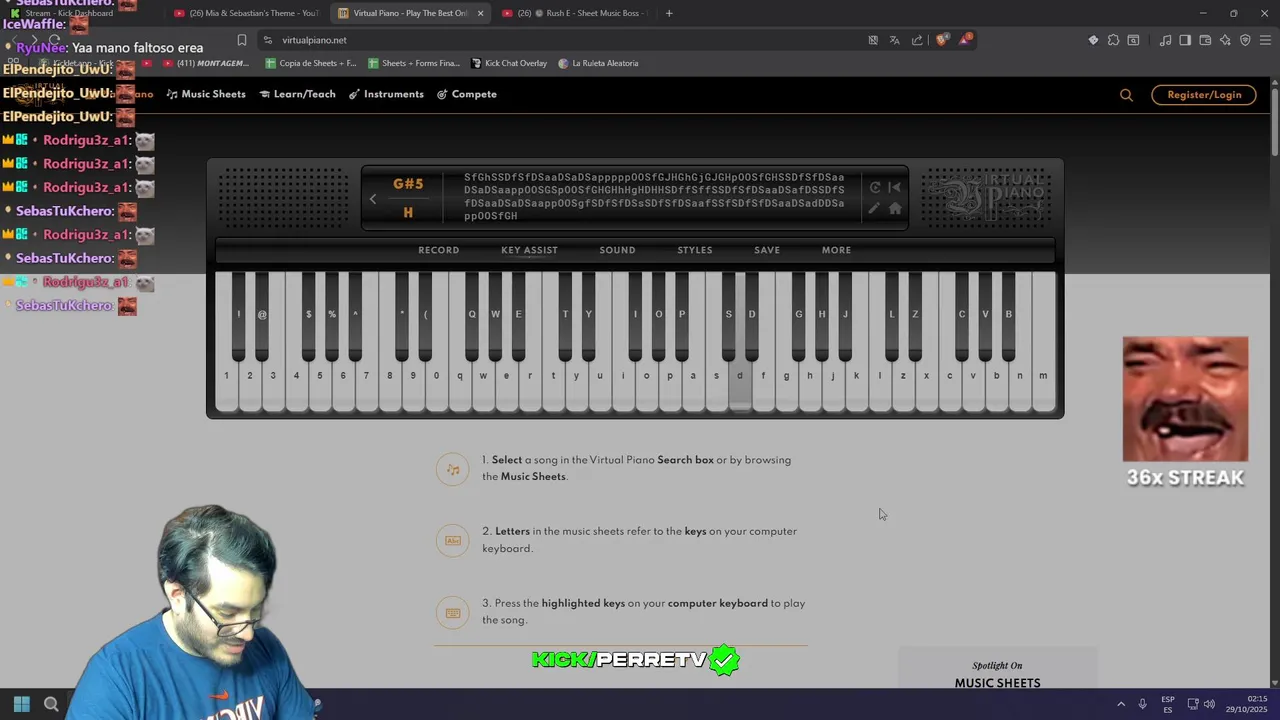The width and height of the screenshot is (1280, 720).
Task: Click the tab search icon in browser toolbar
Action: [x=1133, y=40]
